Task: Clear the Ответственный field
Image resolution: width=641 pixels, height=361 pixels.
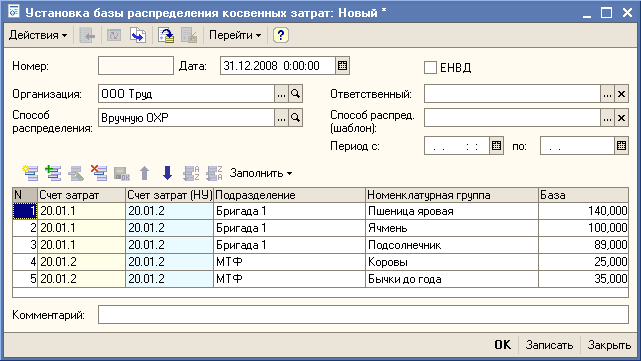Action: point(621,94)
